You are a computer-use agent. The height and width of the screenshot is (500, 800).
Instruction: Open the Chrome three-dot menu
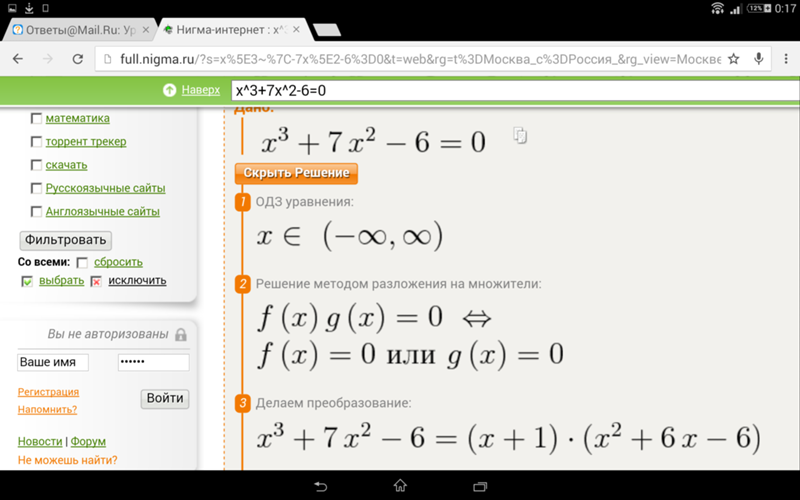[786, 59]
